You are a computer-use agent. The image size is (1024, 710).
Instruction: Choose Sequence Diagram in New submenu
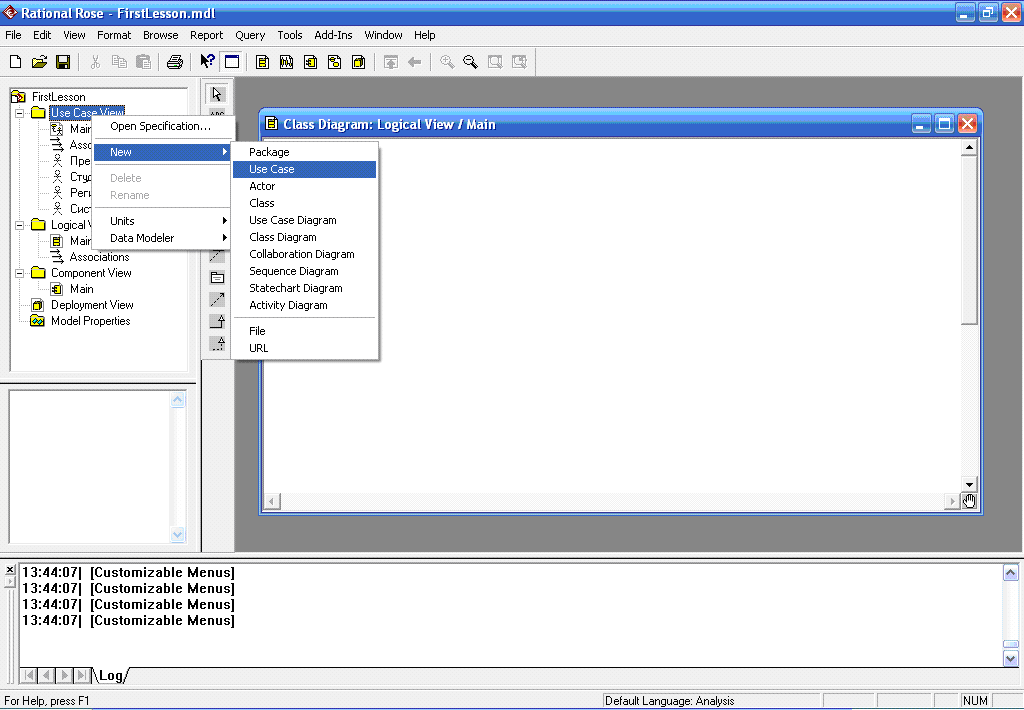click(x=304, y=271)
